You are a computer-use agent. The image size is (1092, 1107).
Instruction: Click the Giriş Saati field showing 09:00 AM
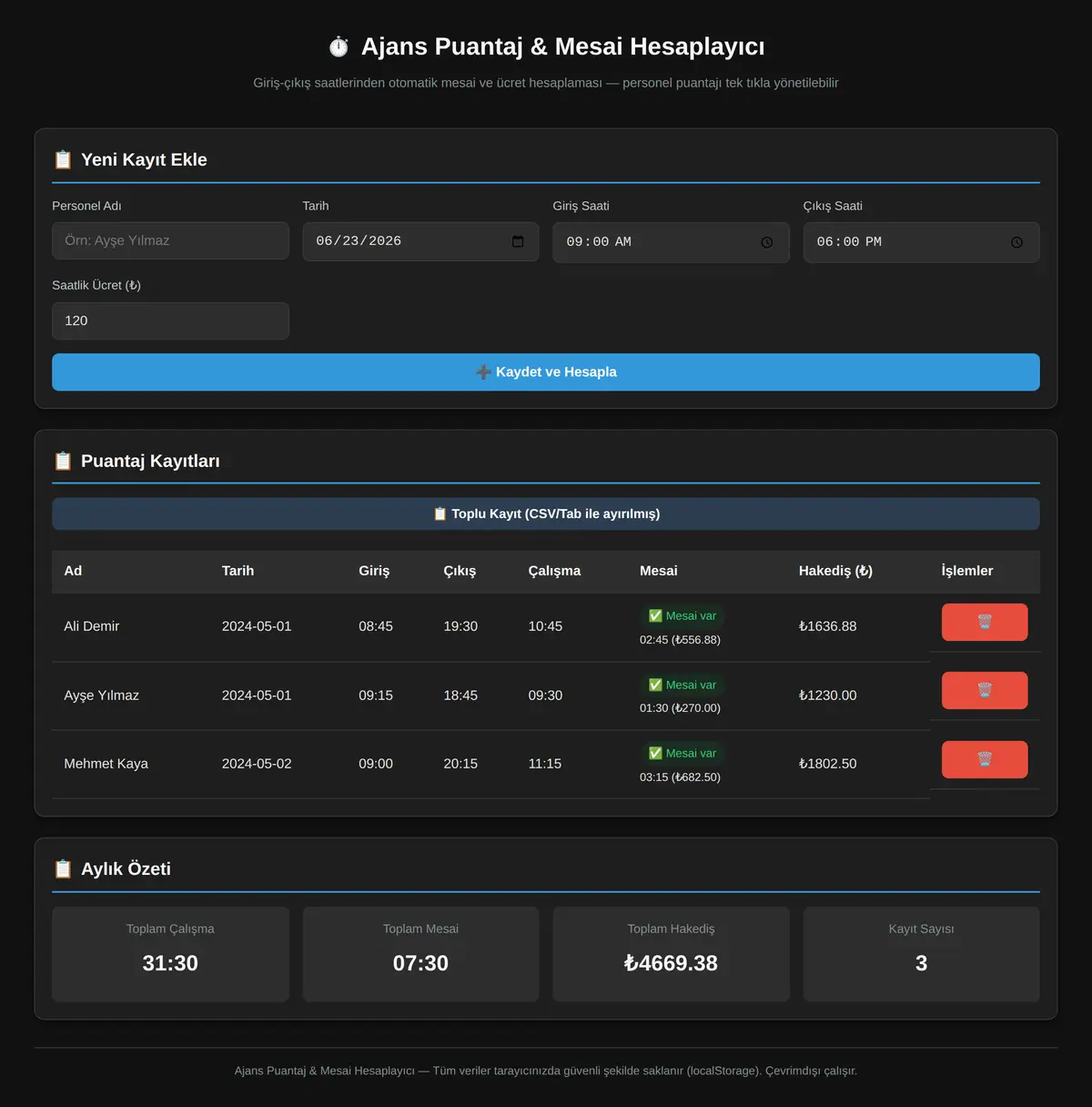pyautogui.click(x=671, y=242)
